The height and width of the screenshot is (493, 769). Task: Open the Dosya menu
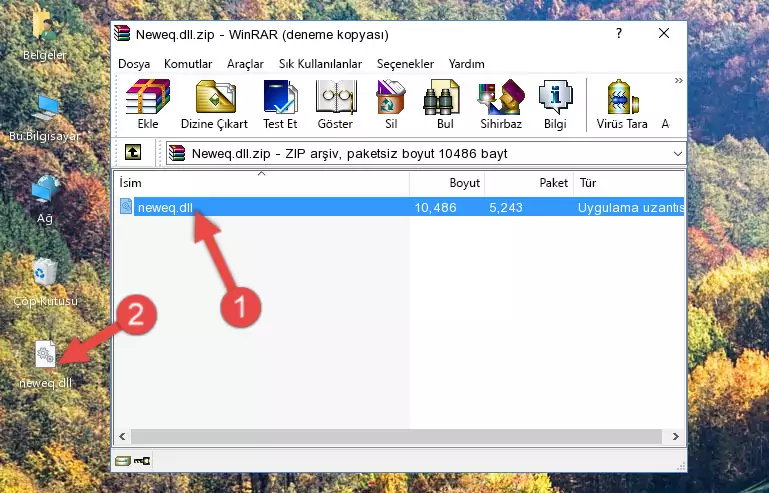click(134, 64)
